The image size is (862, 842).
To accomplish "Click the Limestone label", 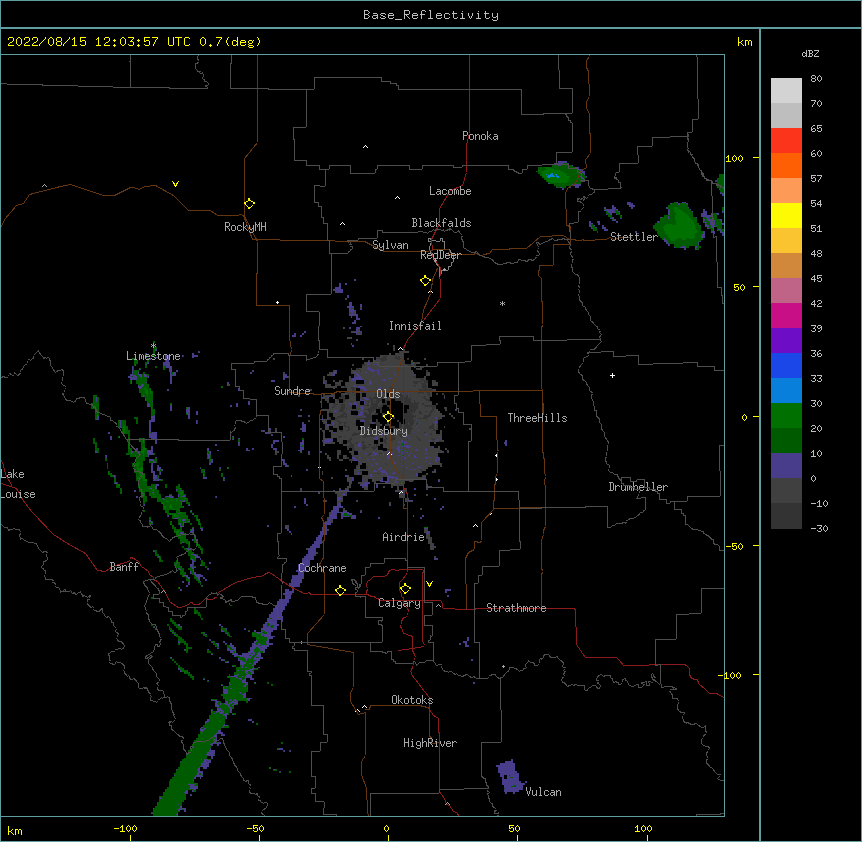I will pos(153,356).
